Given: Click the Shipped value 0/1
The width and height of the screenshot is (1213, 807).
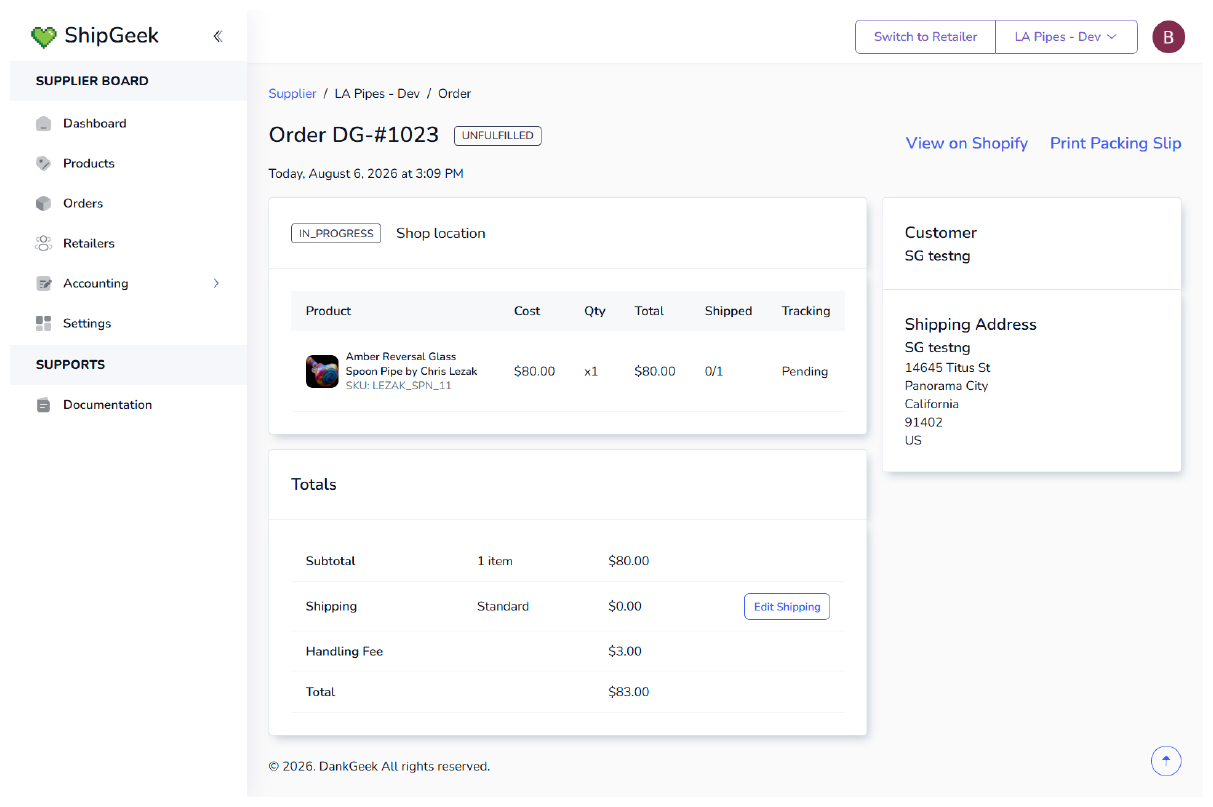Looking at the screenshot, I should [x=714, y=371].
